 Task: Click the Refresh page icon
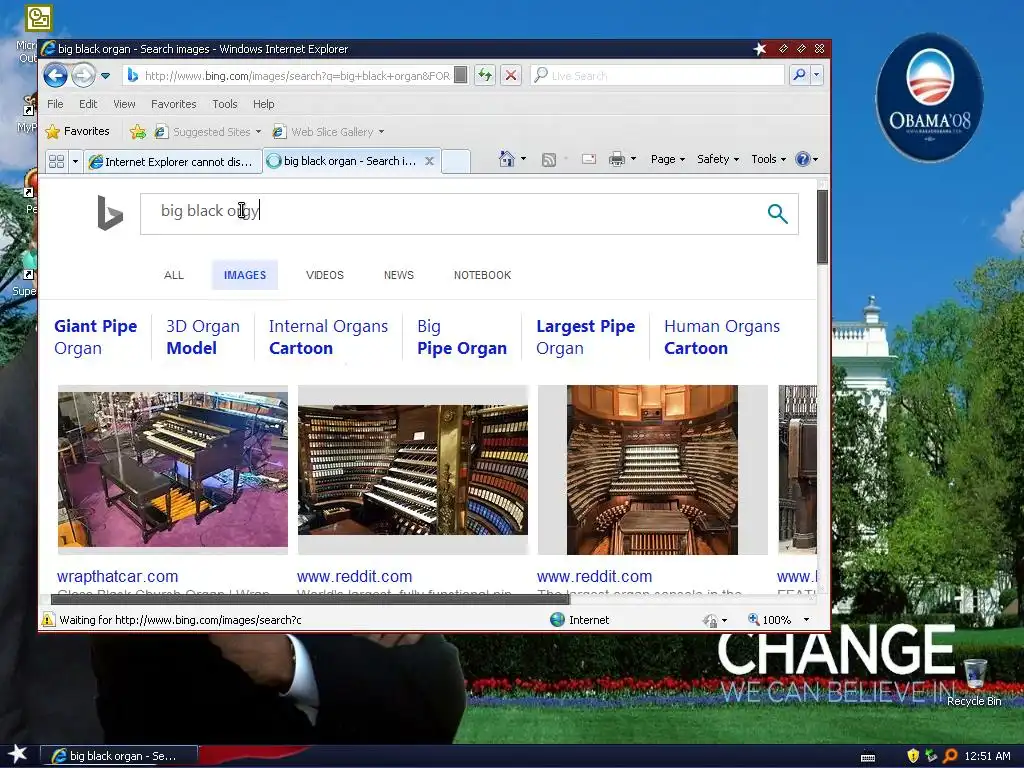[485, 76]
